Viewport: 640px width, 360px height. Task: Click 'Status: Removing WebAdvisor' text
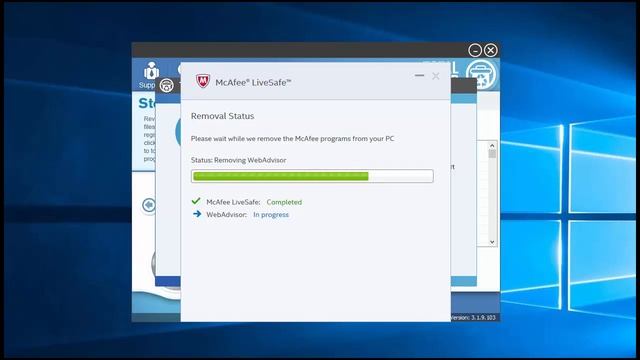(238, 160)
